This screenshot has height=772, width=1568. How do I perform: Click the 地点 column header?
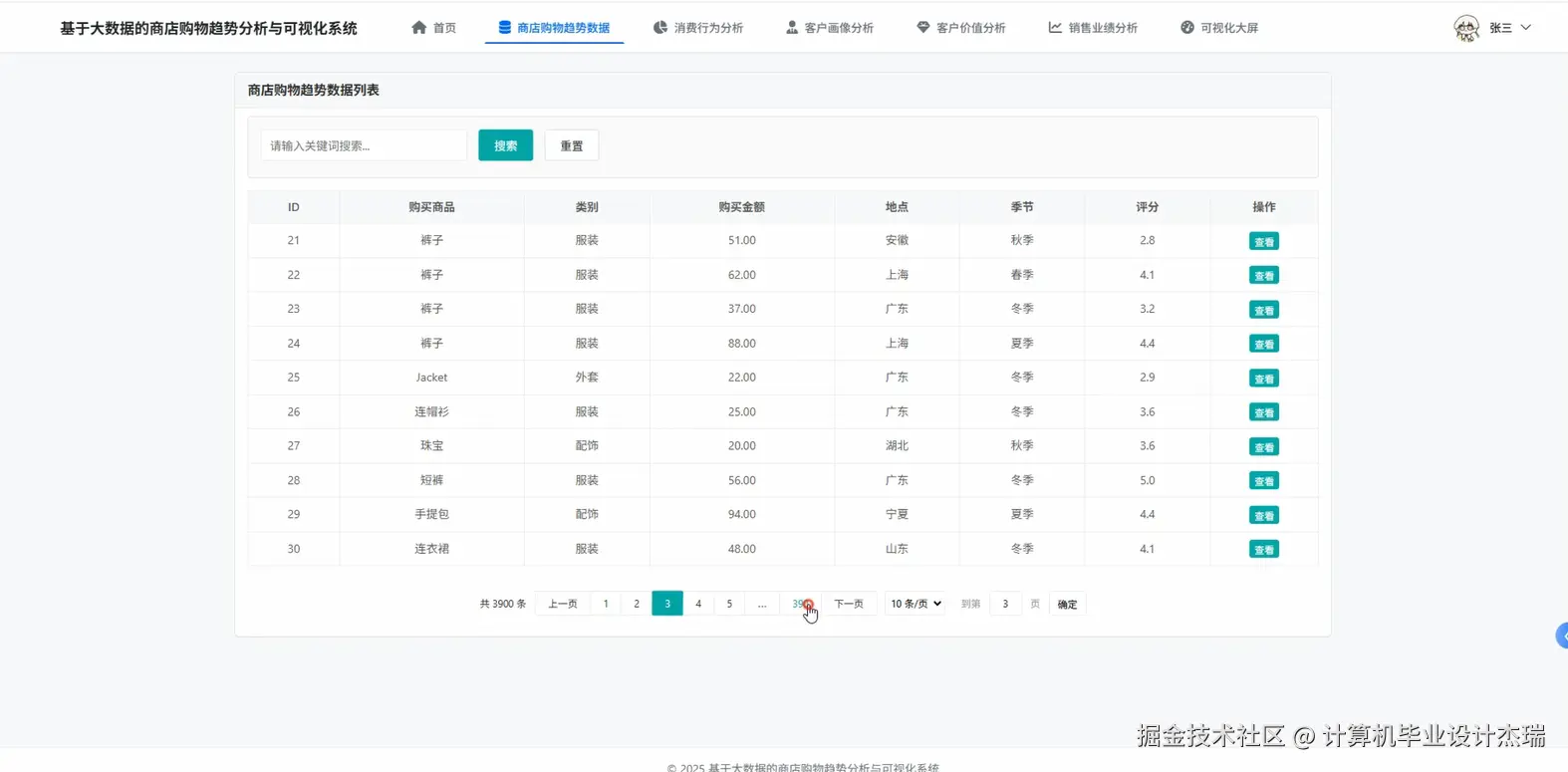pyautogui.click(x=897, y=207)
